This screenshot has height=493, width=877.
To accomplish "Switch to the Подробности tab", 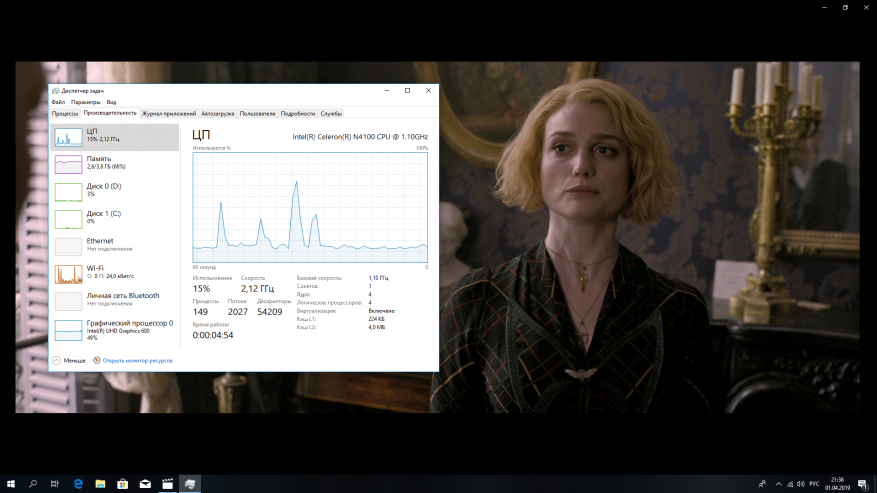I will [298, 114].
